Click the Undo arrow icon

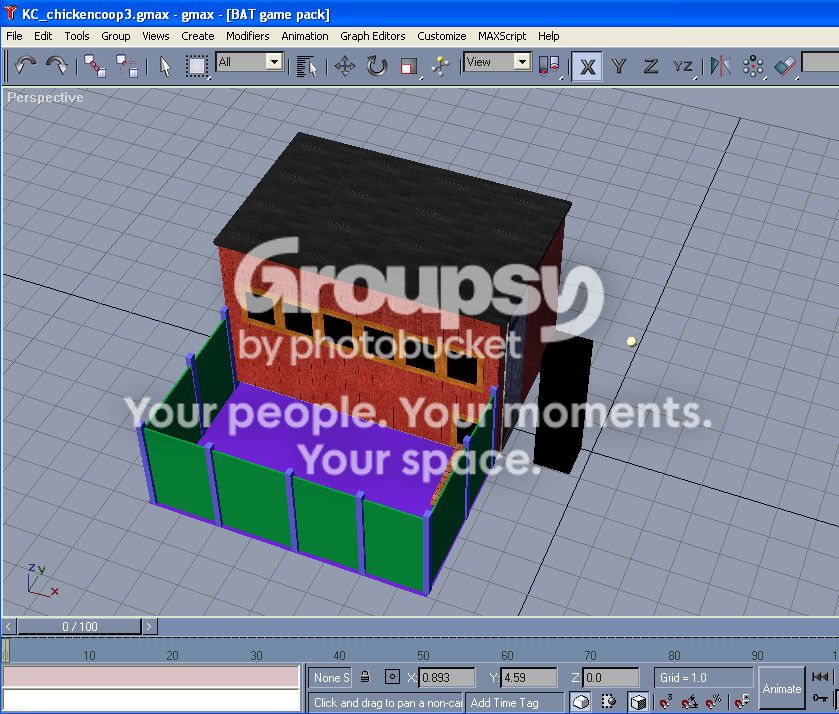(x=25, y=66)
